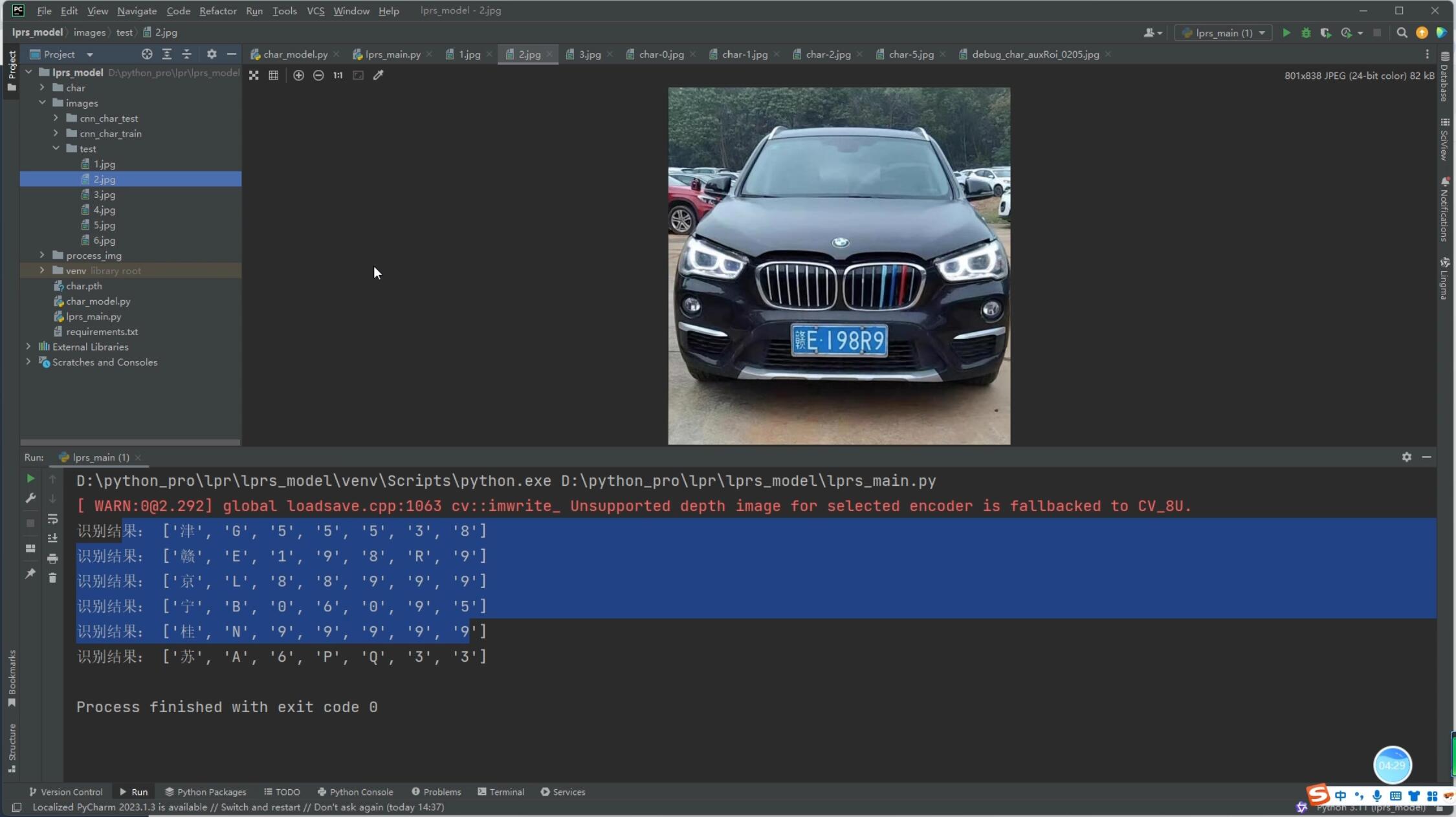Switch to the char_model.py editor tab
Viewport: 1456px width, 817px height.
(x=295, y=54)
